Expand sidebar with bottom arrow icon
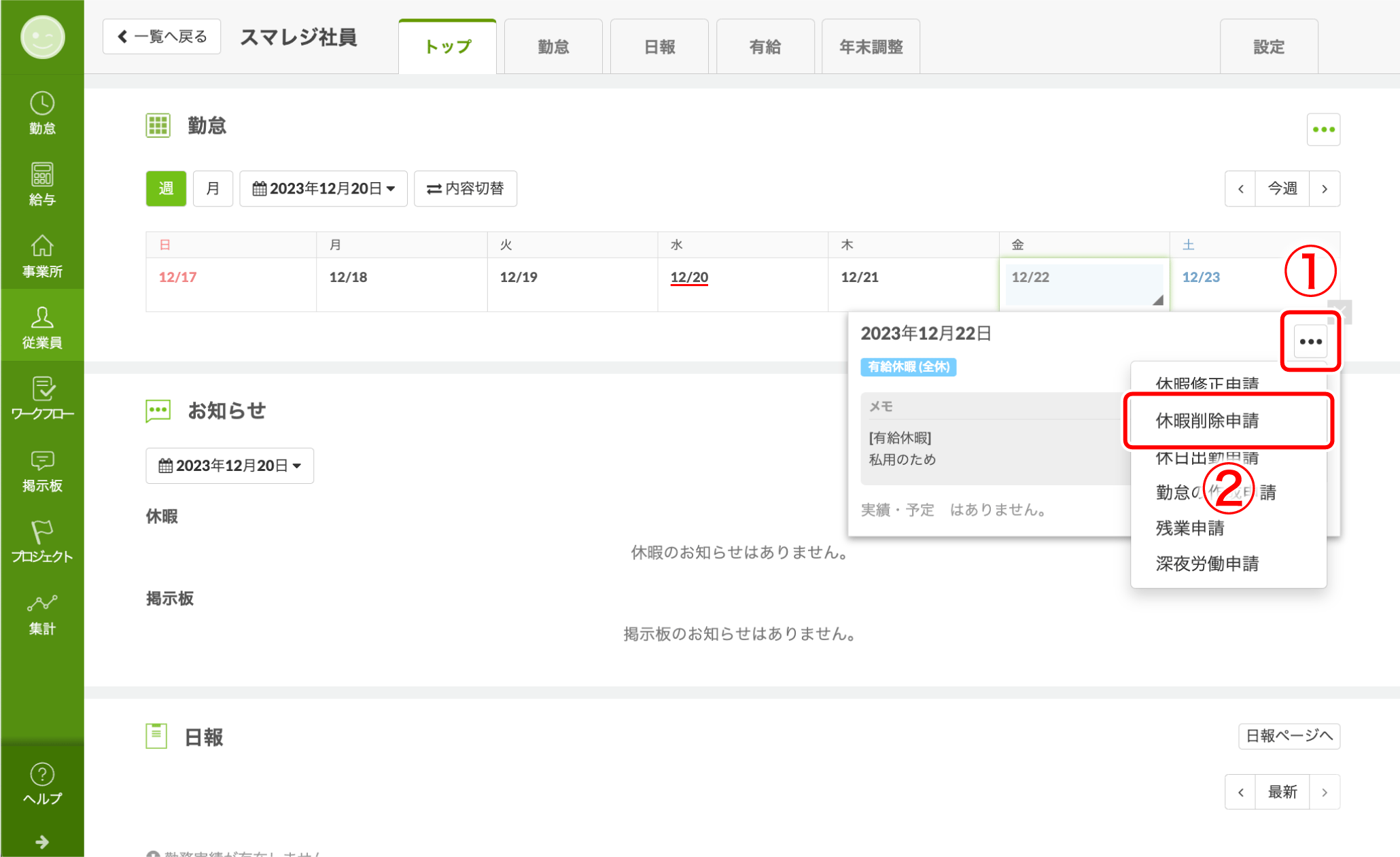 pos(42,842)
